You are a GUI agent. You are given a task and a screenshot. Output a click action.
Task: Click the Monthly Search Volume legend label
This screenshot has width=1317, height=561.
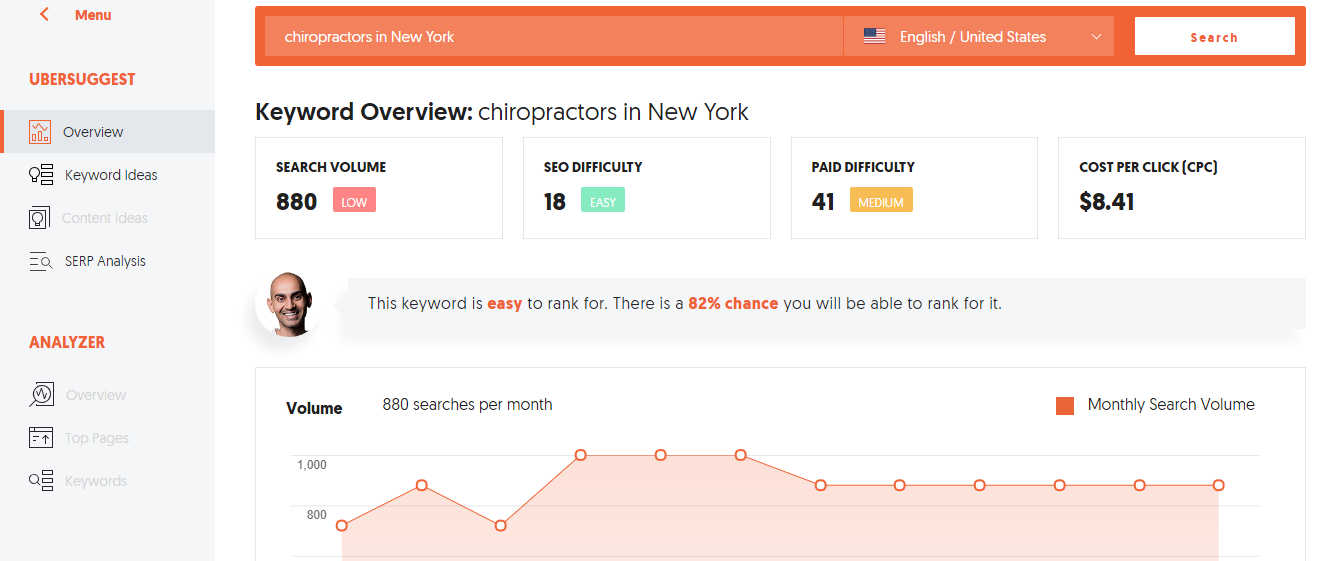[1171, 405]
